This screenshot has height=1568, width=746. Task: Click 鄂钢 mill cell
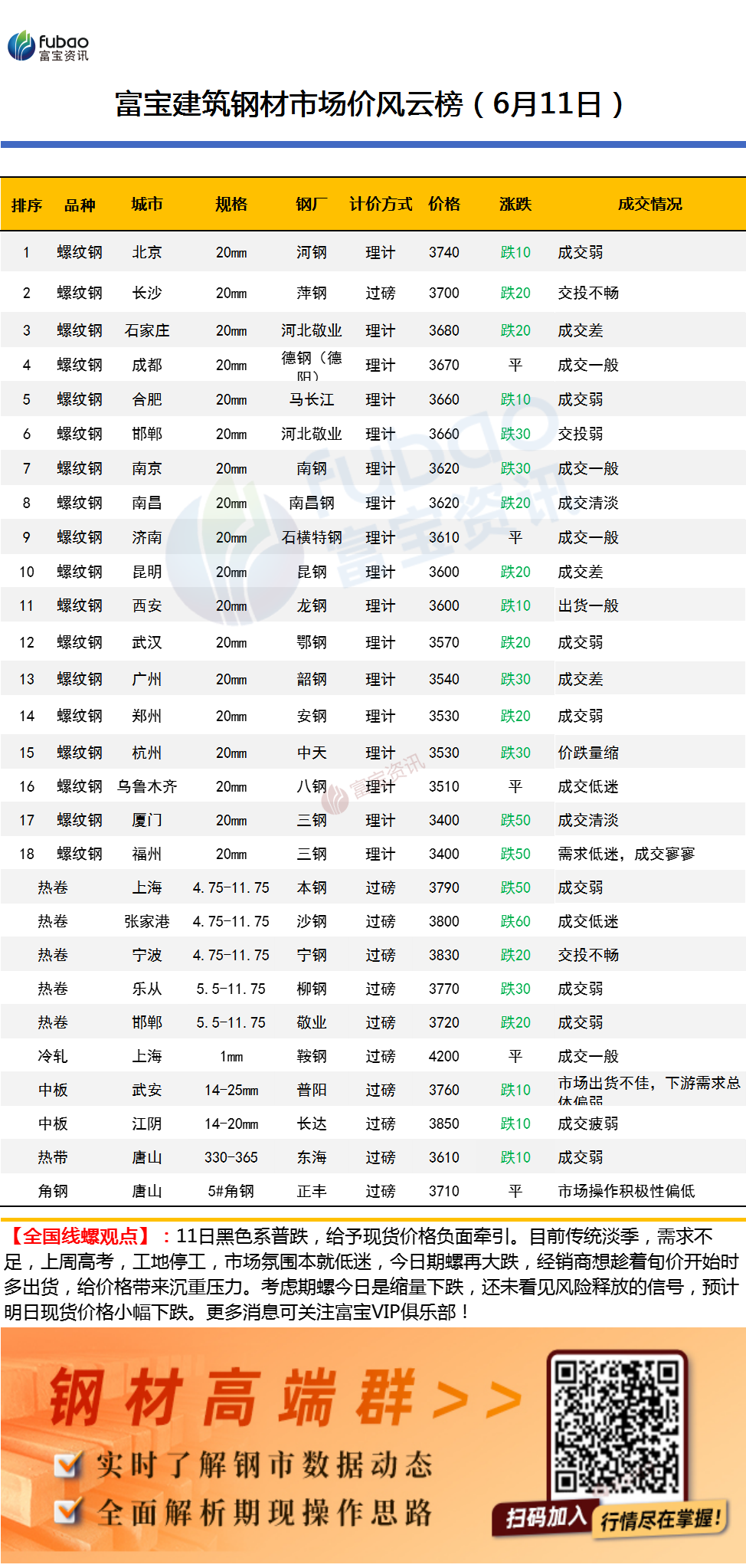tap(312, 642)
